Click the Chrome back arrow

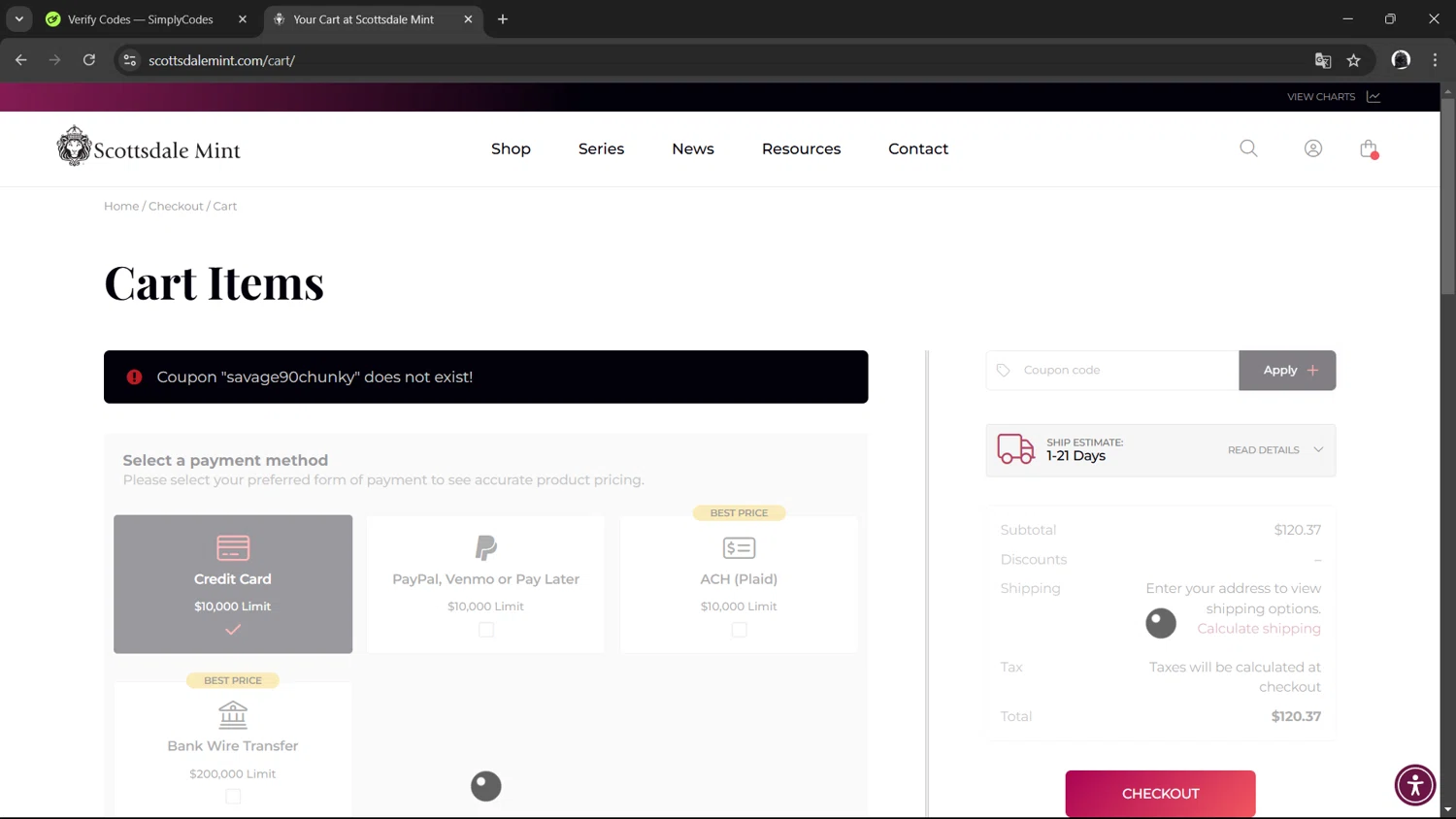[x=21, y=60]
